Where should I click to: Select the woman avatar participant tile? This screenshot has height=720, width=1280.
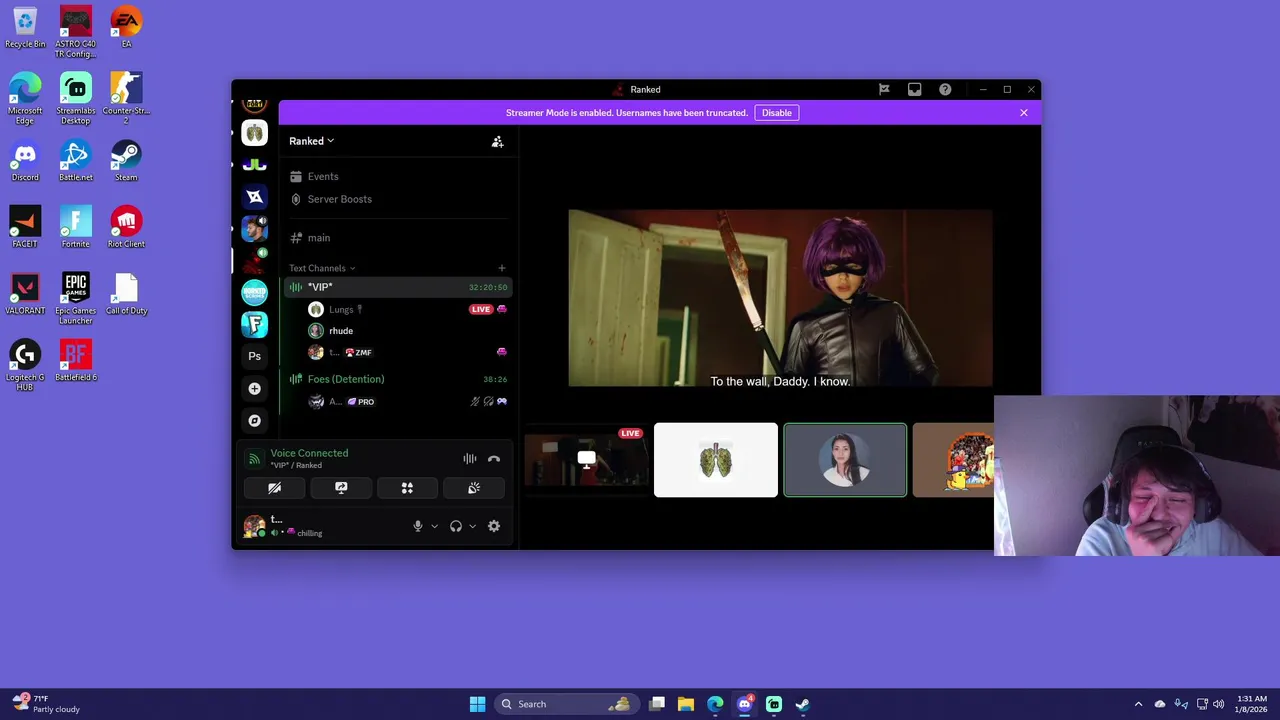tap(845, 460)
